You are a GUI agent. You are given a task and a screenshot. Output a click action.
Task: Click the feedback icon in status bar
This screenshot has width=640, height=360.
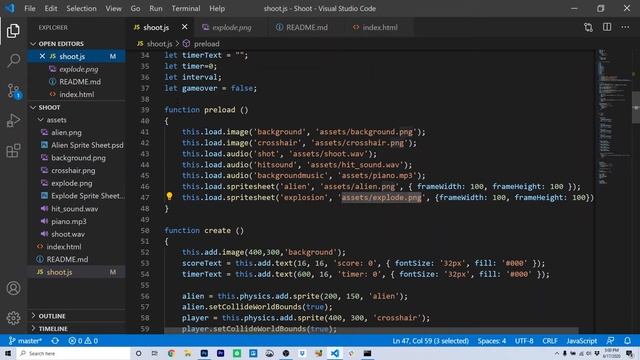coord(610,340)
